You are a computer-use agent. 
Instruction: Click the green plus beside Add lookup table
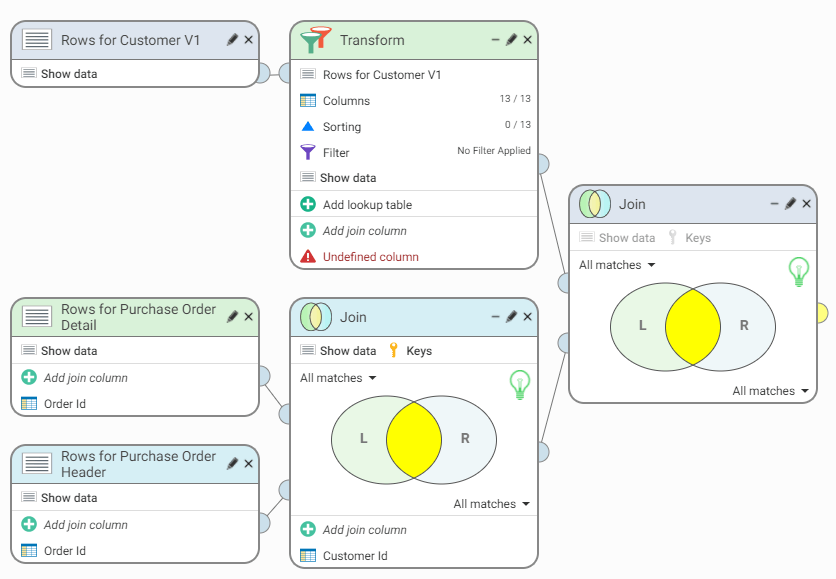click(x=308, y=205)
